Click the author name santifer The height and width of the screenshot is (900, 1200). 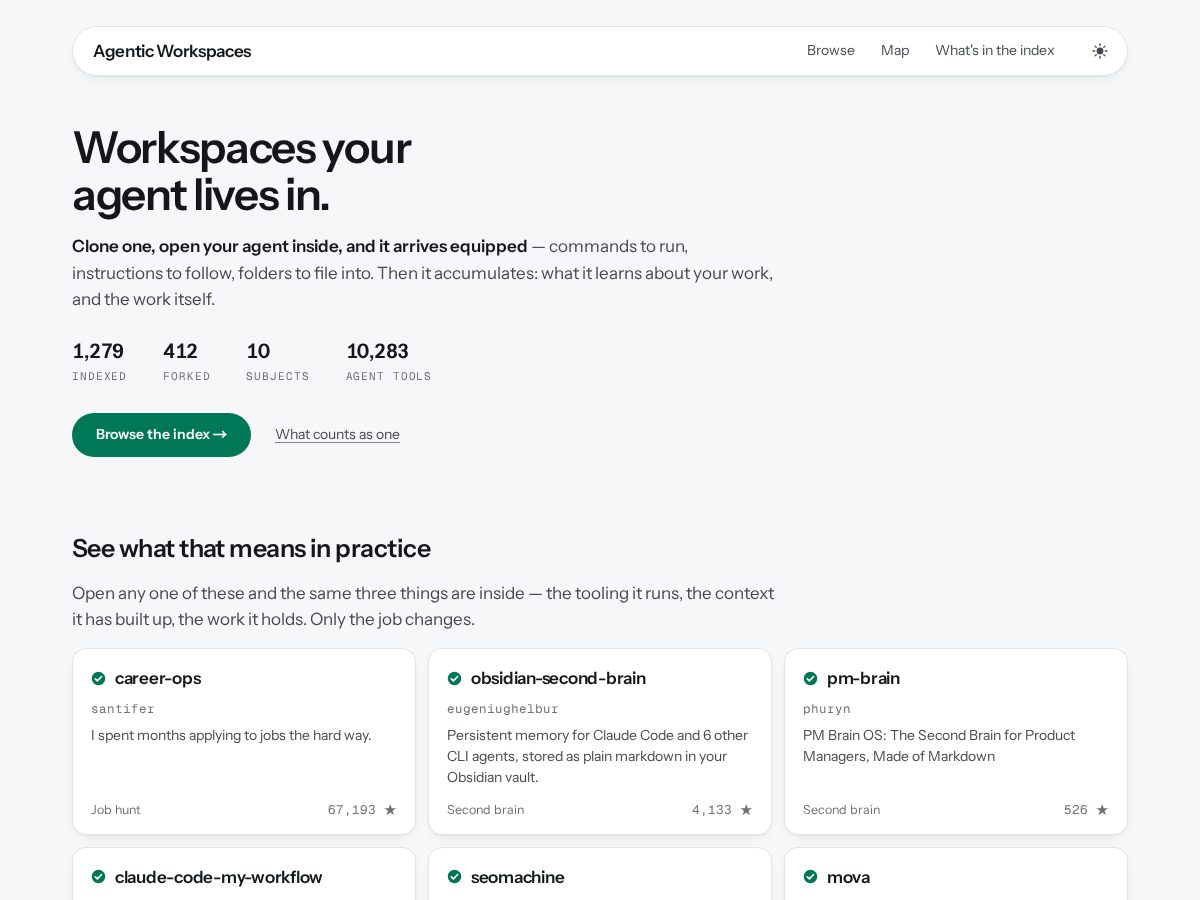coord(123,709)
